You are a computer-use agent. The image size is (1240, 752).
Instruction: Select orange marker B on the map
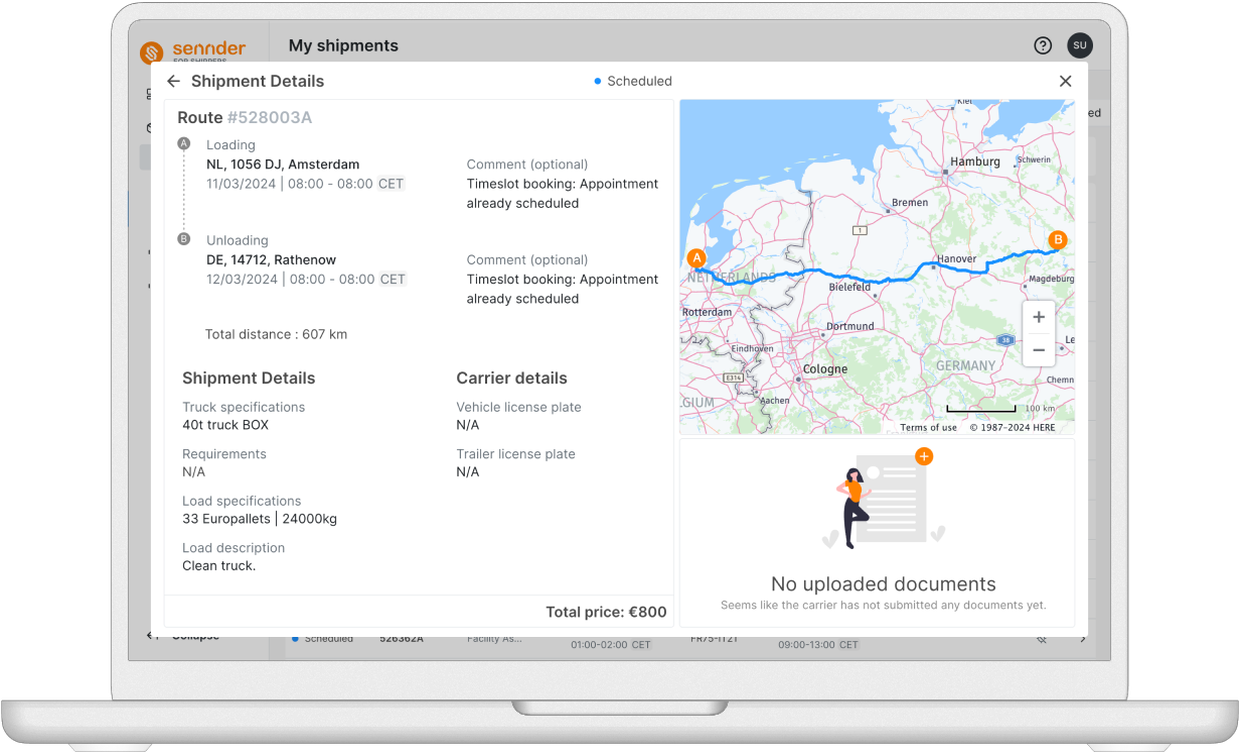(x=1057, y=240)
